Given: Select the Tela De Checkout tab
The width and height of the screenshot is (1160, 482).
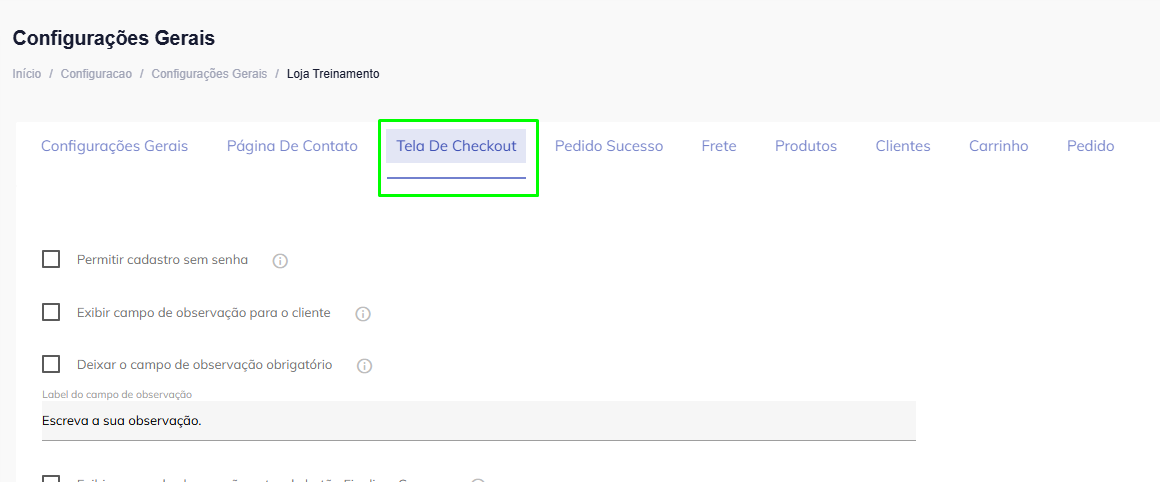Looking at the screenshot, I should tap(456, 146).
